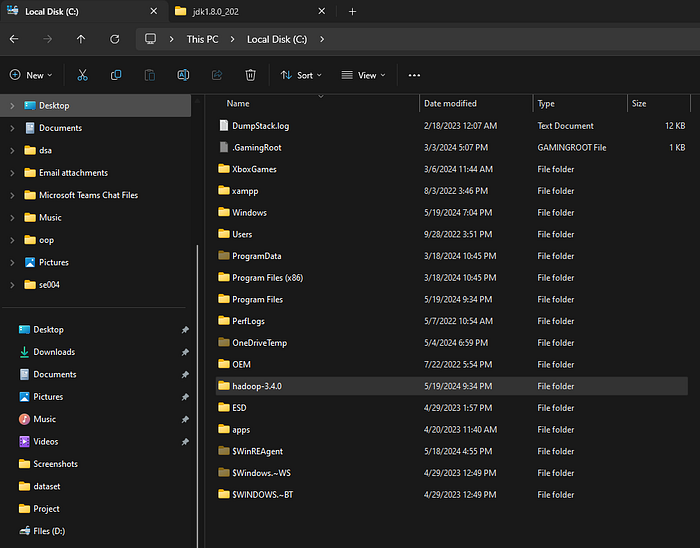
Task: Open the New dropdown menu
Action: (31, 75)
